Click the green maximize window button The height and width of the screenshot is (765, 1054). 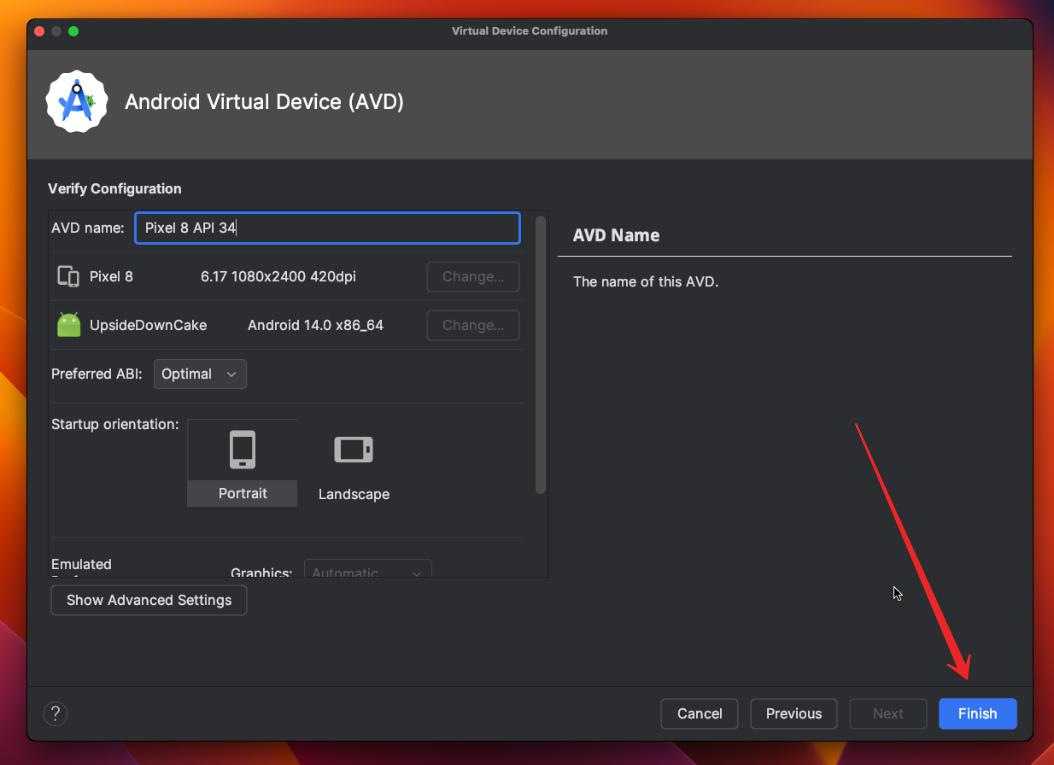73,31
